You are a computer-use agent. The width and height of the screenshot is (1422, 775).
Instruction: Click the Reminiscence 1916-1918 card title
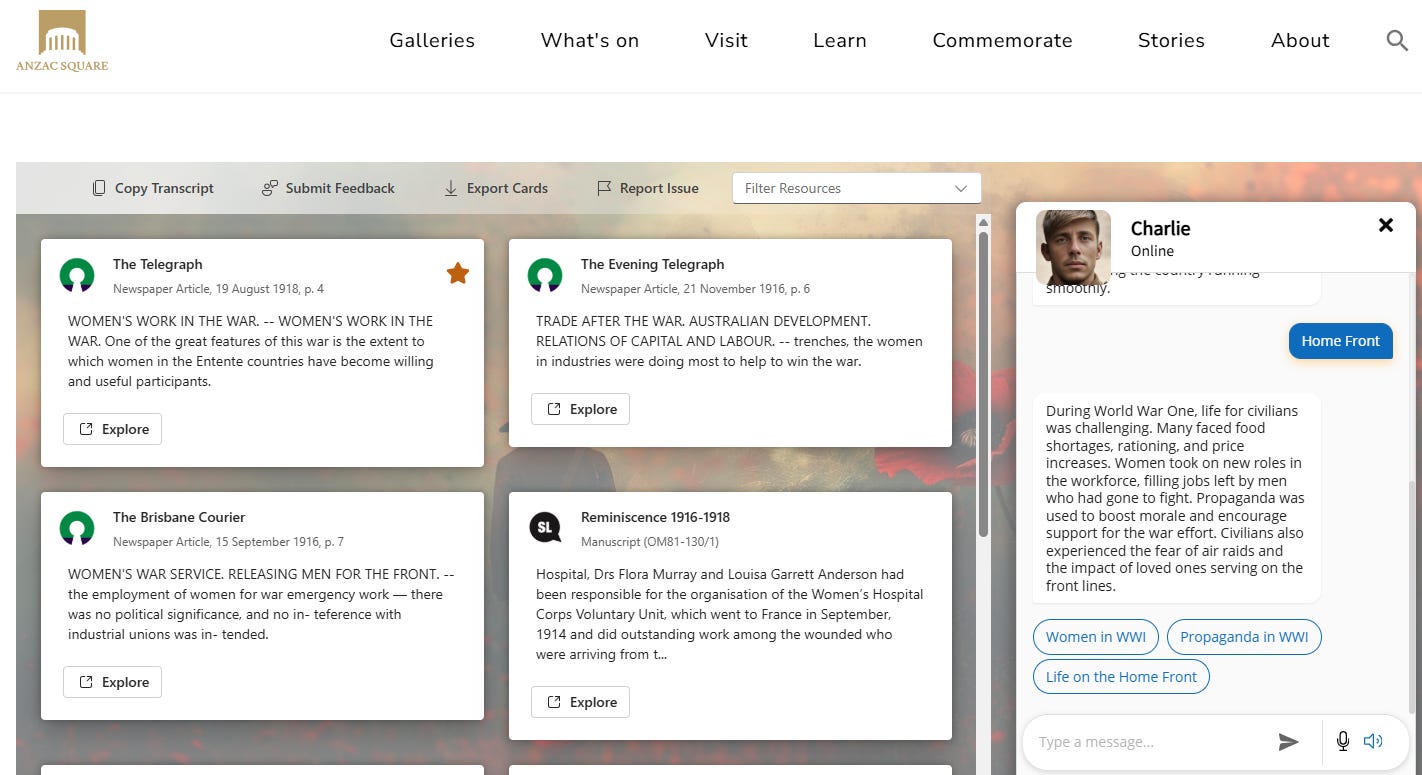655,517
